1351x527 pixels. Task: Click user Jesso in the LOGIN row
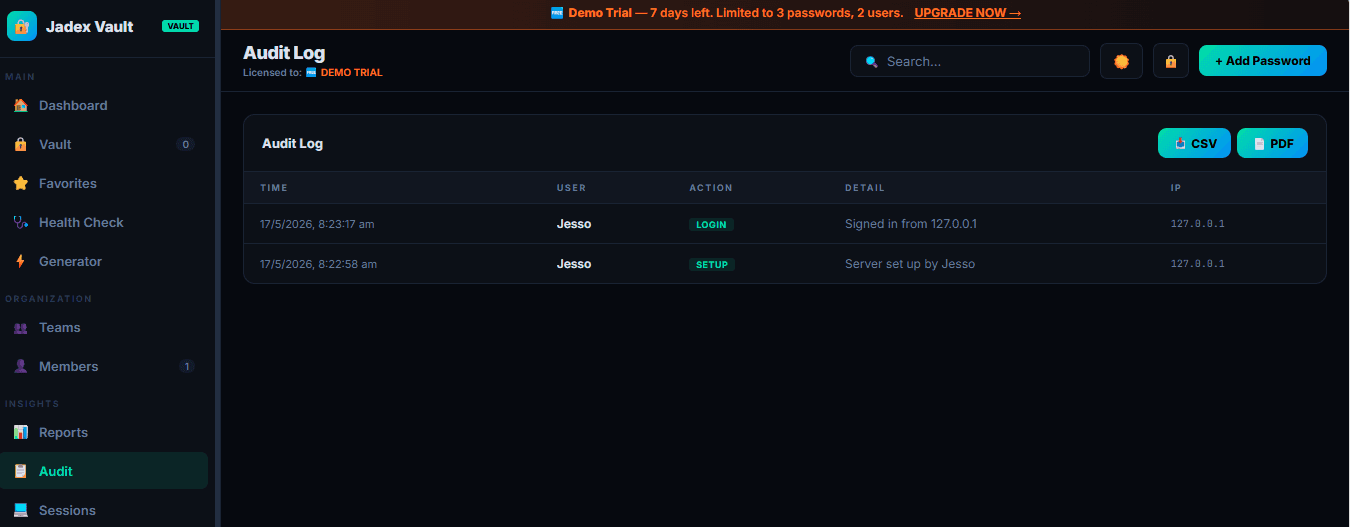[574, 224]
